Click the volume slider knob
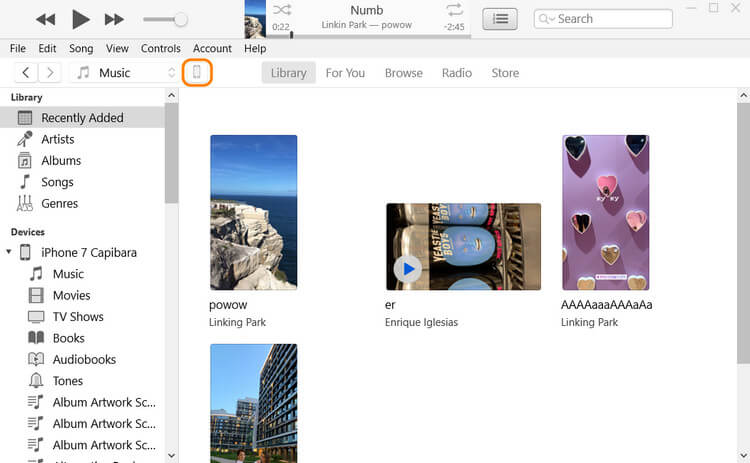Screen dimensions: 750x463 pos(180,20)
